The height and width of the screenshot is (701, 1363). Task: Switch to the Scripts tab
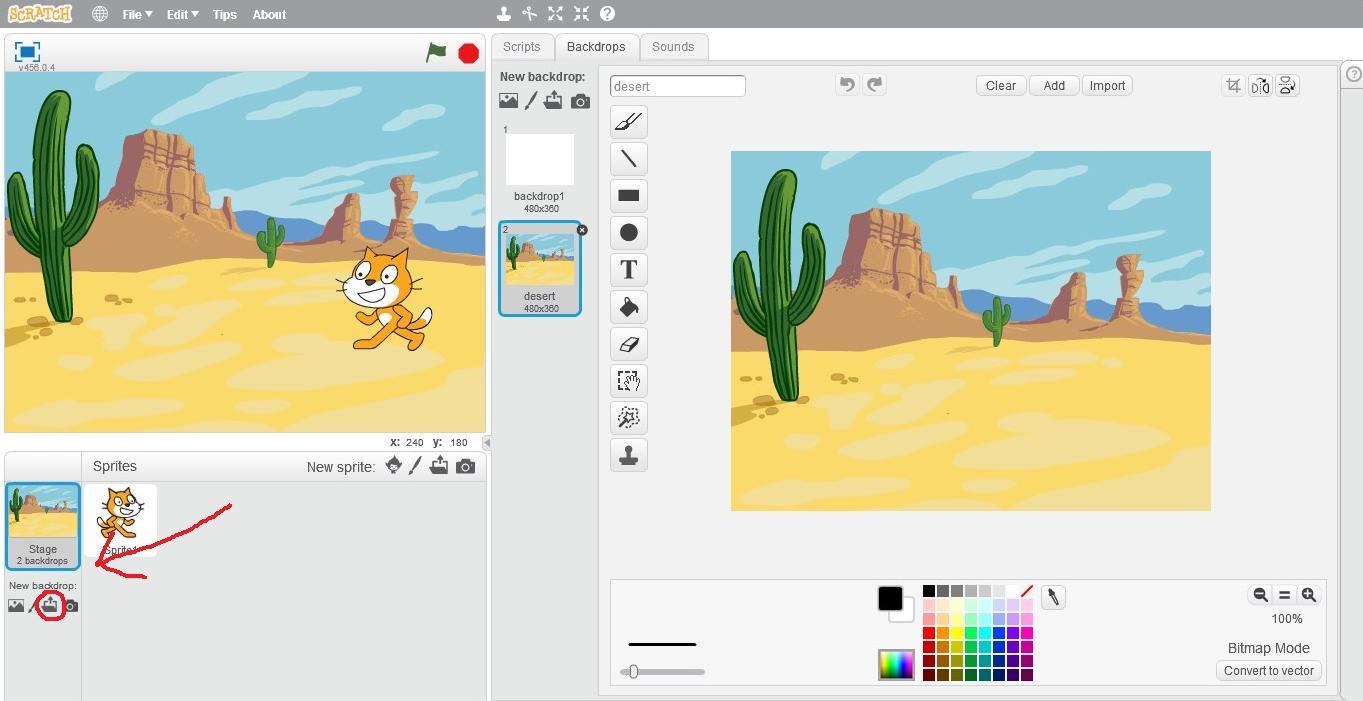tap(521, 47)
